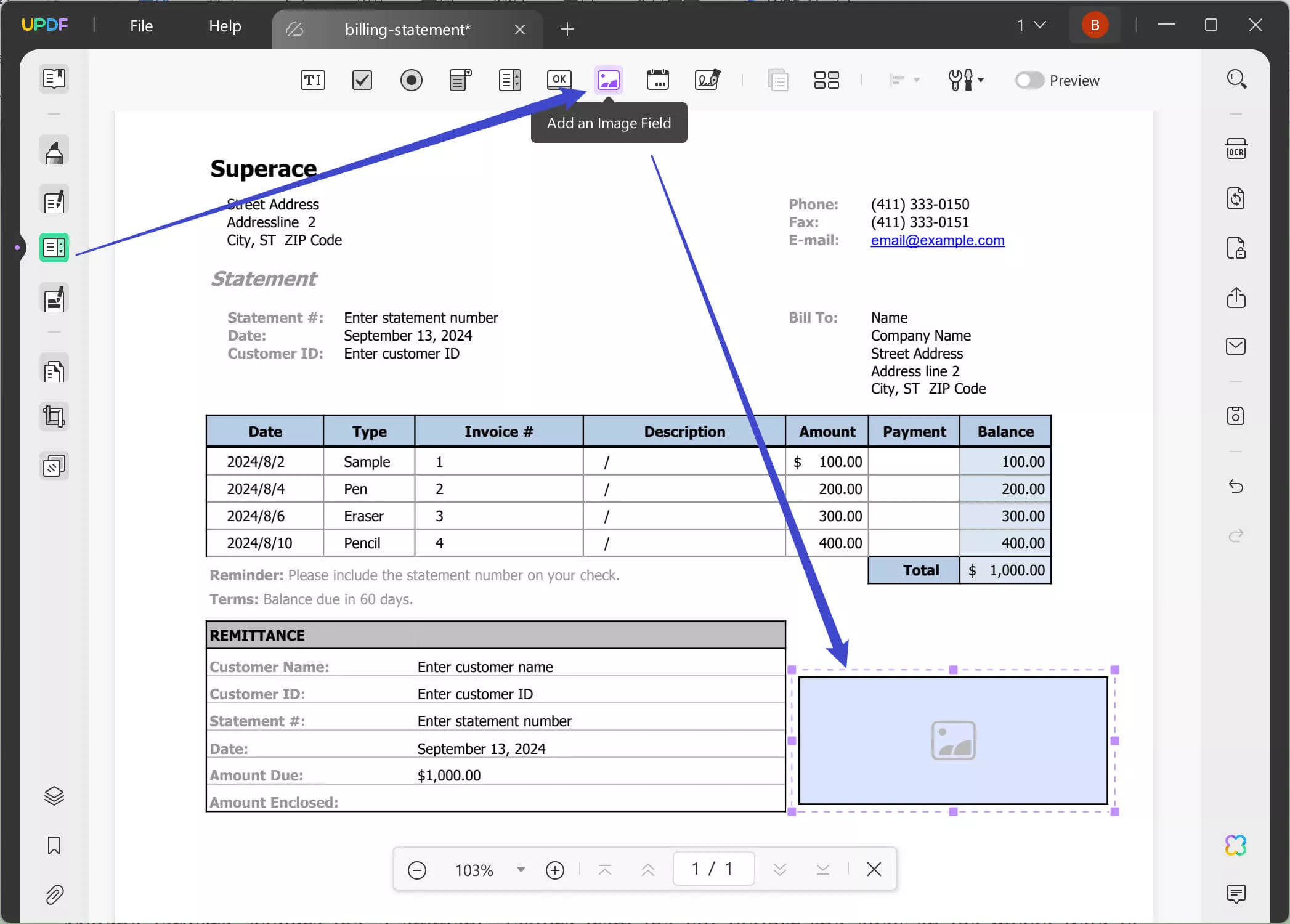
Task: Open the user account avatar B
Action: pyautogui.click(x=1095, y=25)
